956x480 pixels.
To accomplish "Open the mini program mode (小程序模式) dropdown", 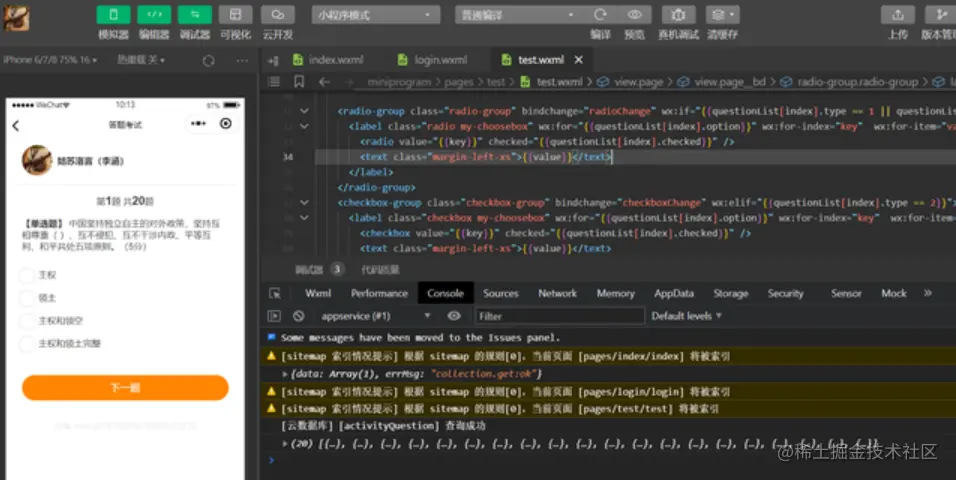I will (376, 15).
